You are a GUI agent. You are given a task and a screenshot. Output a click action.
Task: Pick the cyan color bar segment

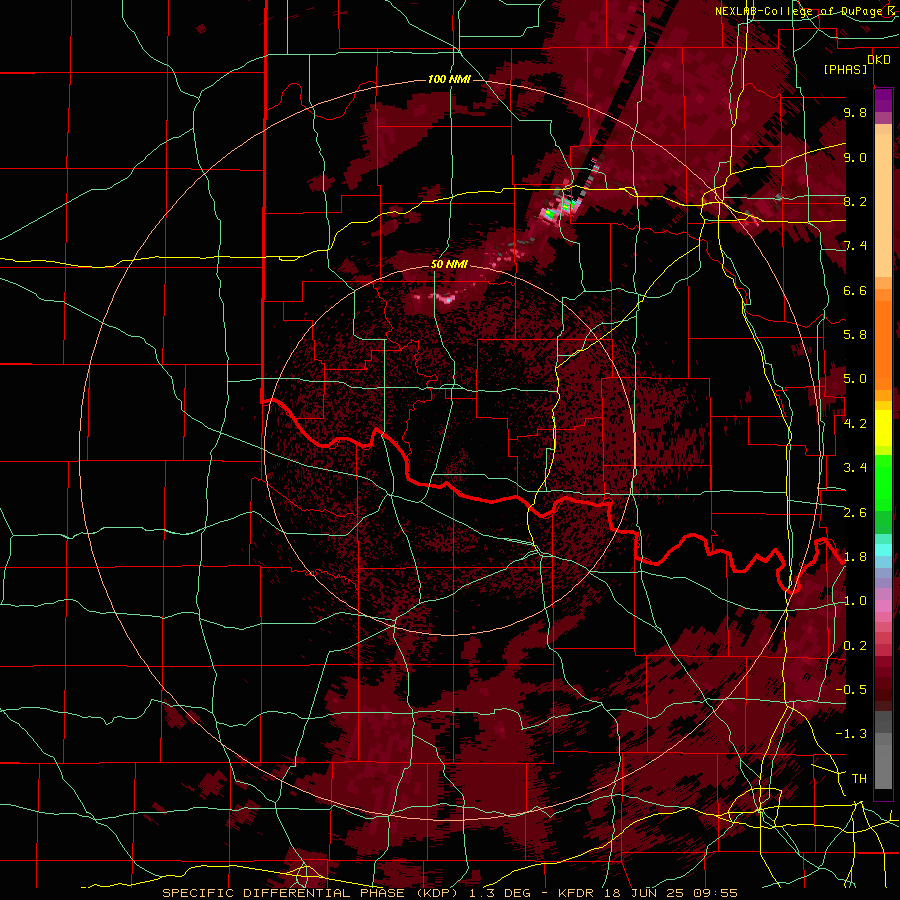883,550
